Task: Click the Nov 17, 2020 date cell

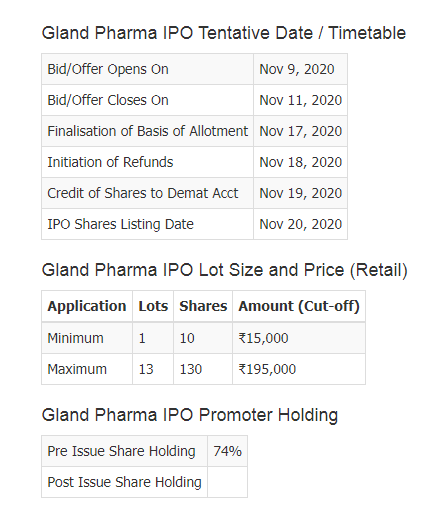Action: pos(300,131)
